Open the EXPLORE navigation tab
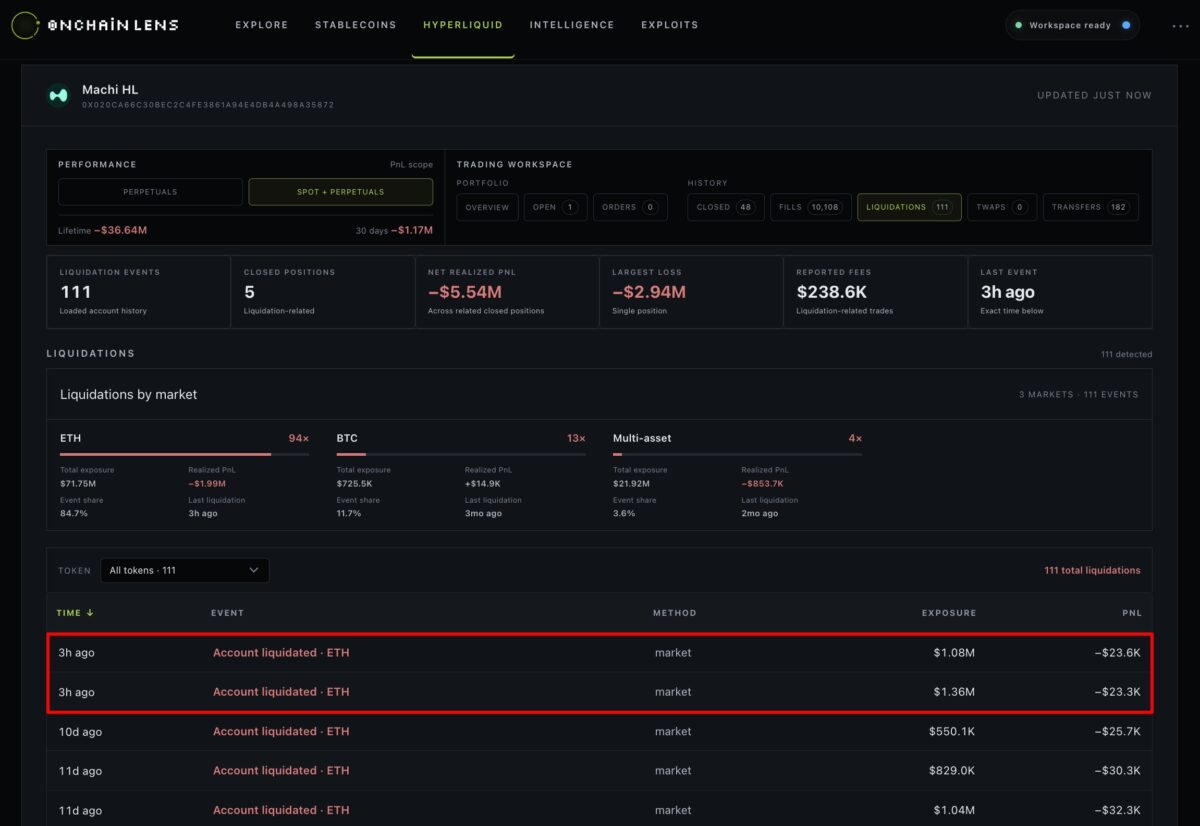Screen dimensions: 1200x826 [x=261, y=25]
